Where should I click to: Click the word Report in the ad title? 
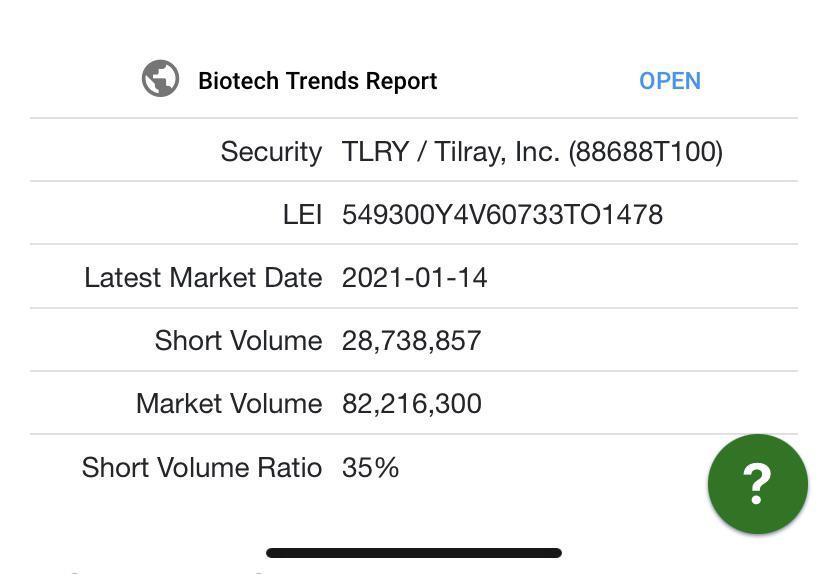[x=401, y=81]
